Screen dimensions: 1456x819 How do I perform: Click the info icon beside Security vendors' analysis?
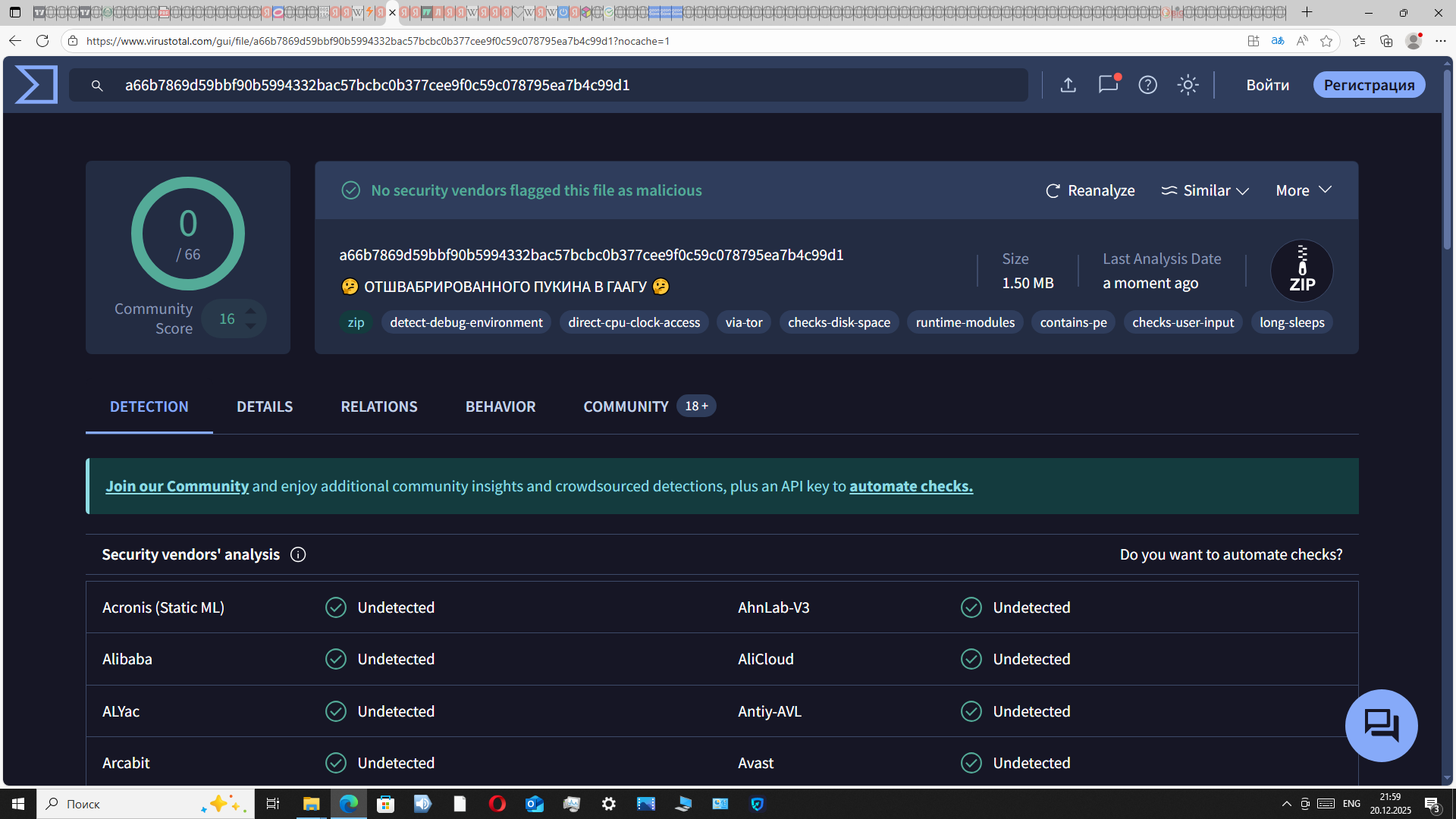pyautogui.click(x=298, y=555)
